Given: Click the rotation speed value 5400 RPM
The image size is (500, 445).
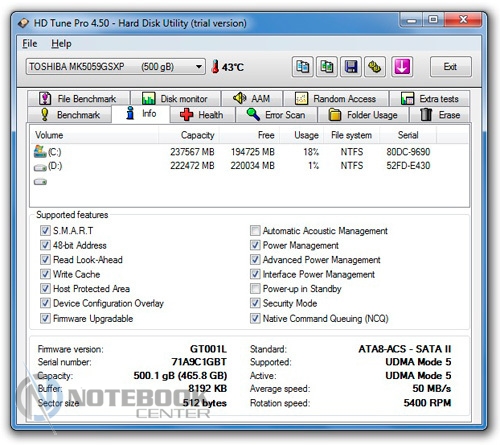Looking at the screenshot, I should click(x=427, y=403).
